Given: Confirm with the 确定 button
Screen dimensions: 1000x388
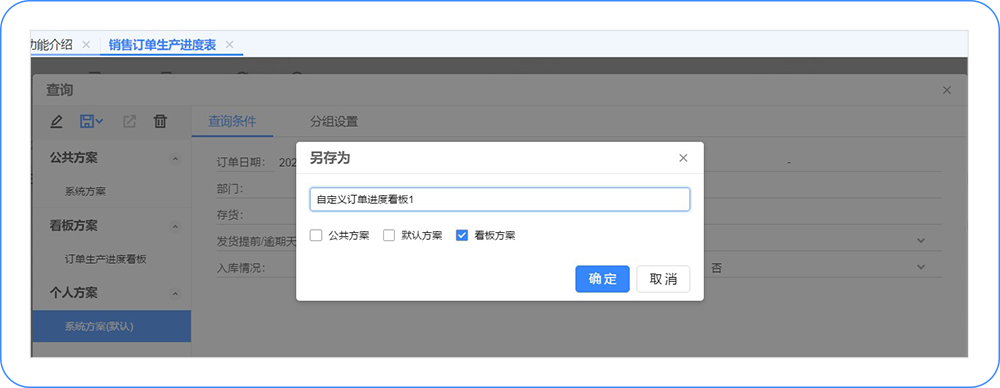Looking at the screenshot, I should coord(602,279).
